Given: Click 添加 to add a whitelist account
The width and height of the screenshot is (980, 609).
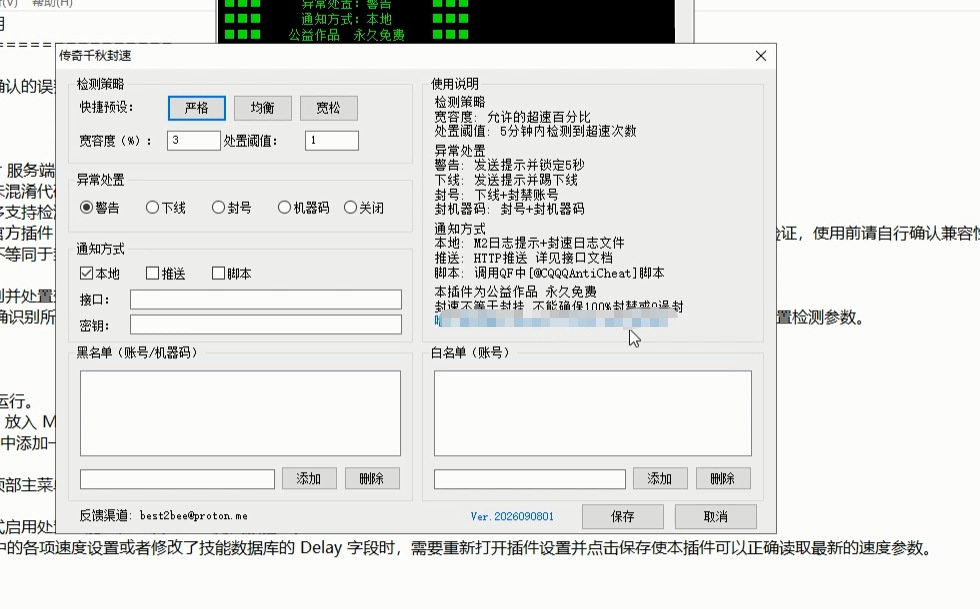Looking at the screenshot, I should [660, 479].
